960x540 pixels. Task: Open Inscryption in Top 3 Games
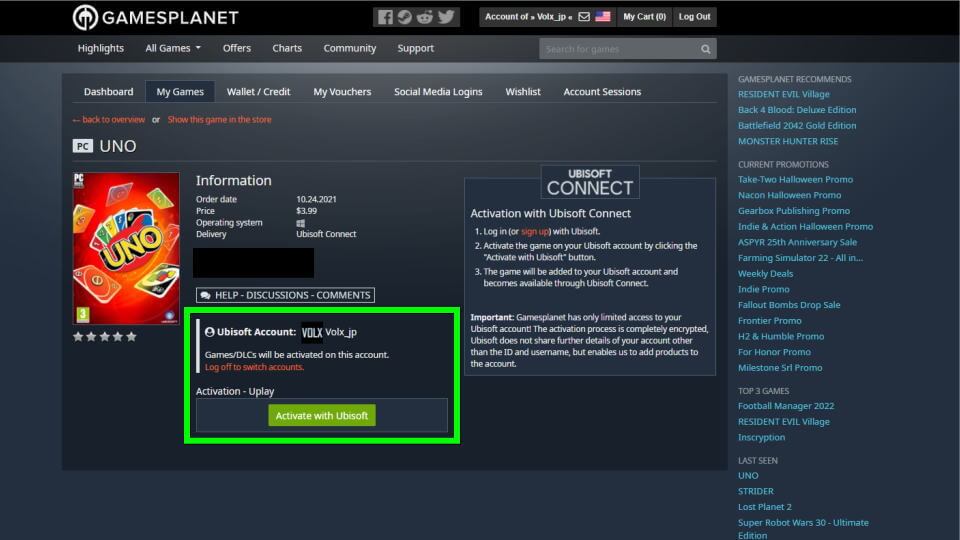pos(762,438)
